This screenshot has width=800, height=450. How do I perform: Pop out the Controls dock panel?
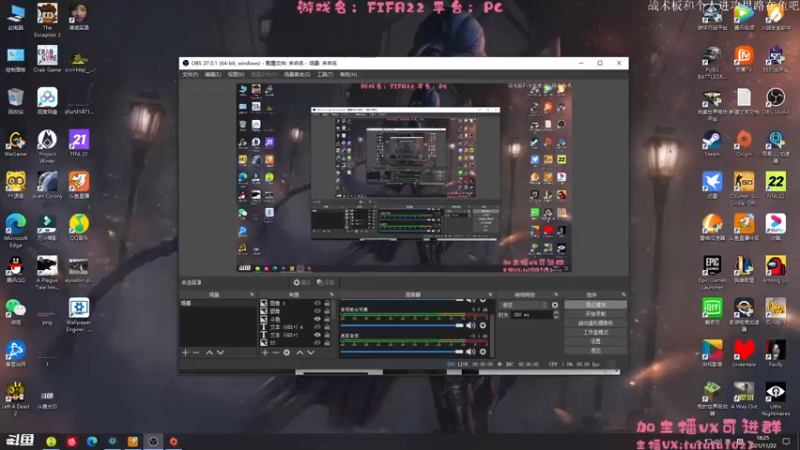[x=623, y=295]
